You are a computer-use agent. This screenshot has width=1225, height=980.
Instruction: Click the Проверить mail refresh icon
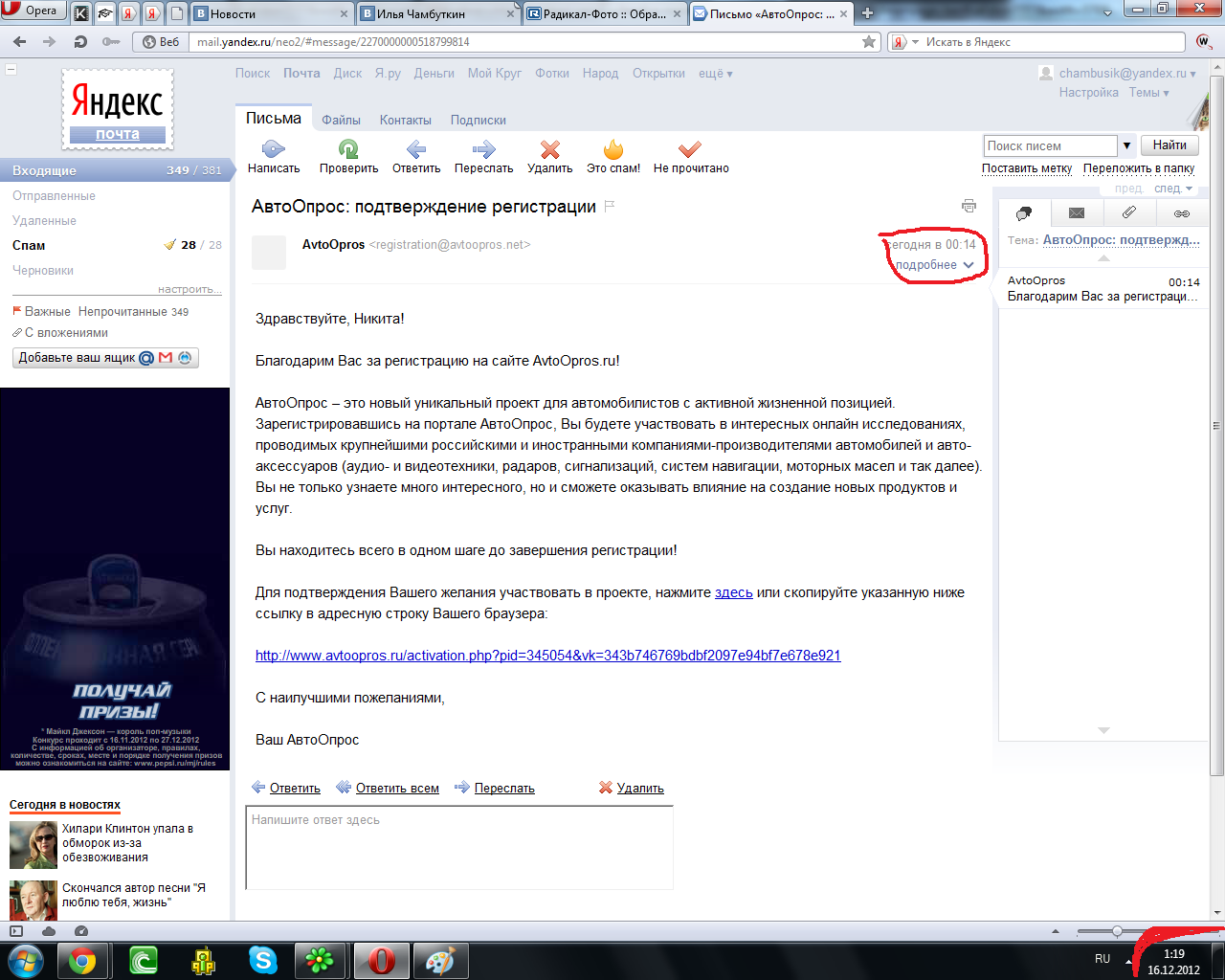pyautogui.click(x=348, y=149)
